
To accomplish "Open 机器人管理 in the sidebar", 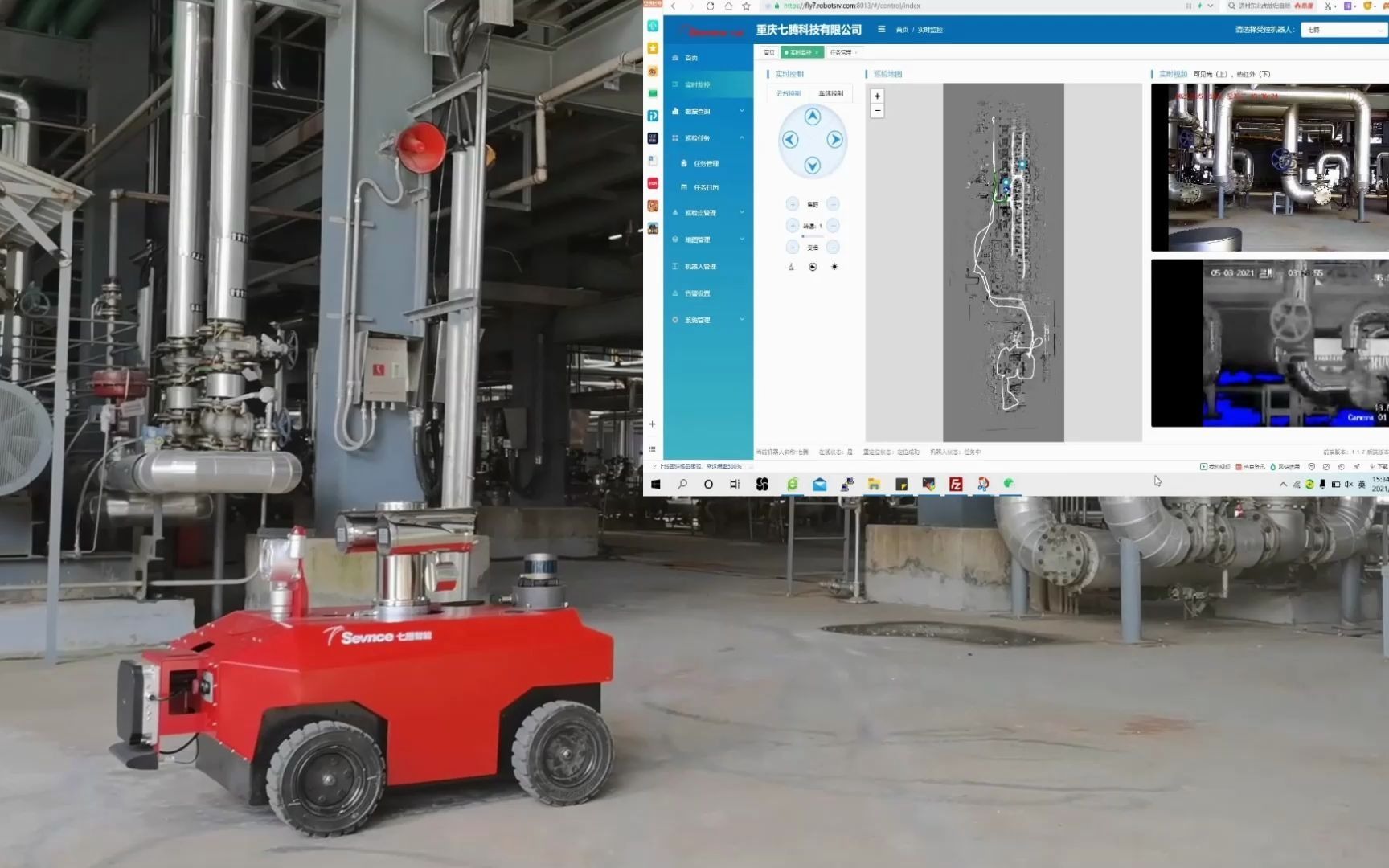I will tap(709, 266).
